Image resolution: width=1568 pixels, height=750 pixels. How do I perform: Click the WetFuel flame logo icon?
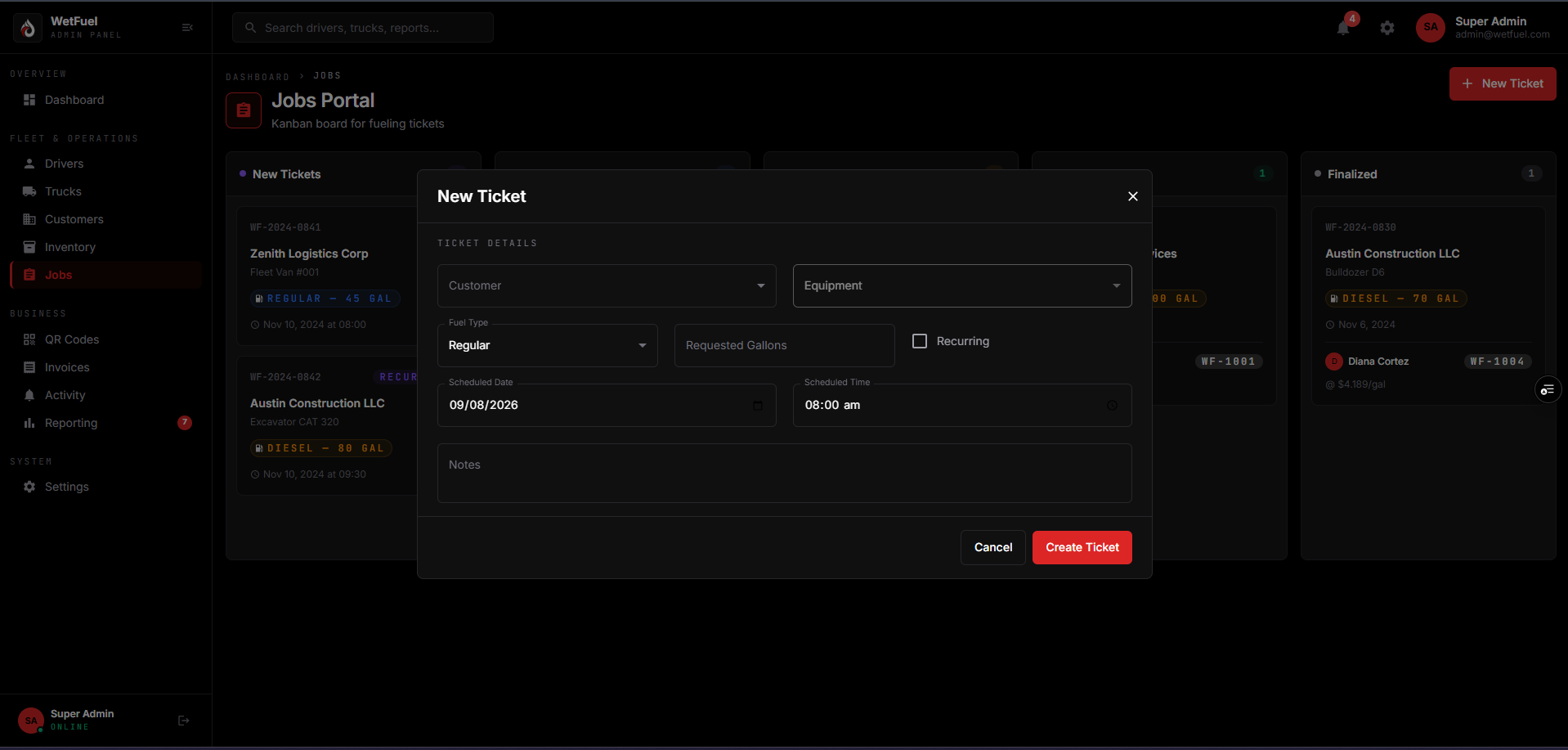click(x=28, y=28)
